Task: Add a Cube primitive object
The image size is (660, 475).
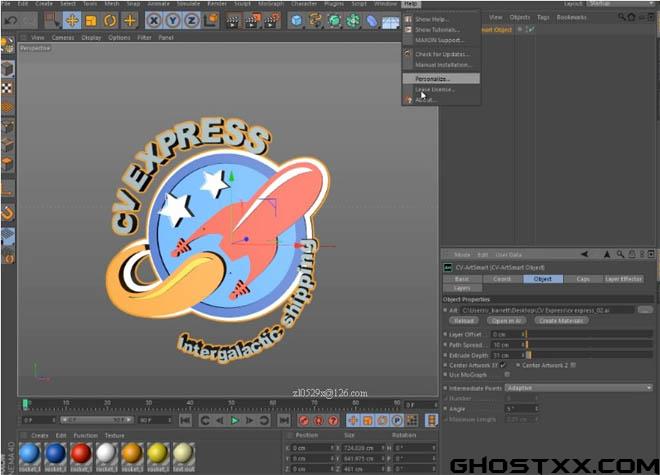Action: click(x=297, y=21)
